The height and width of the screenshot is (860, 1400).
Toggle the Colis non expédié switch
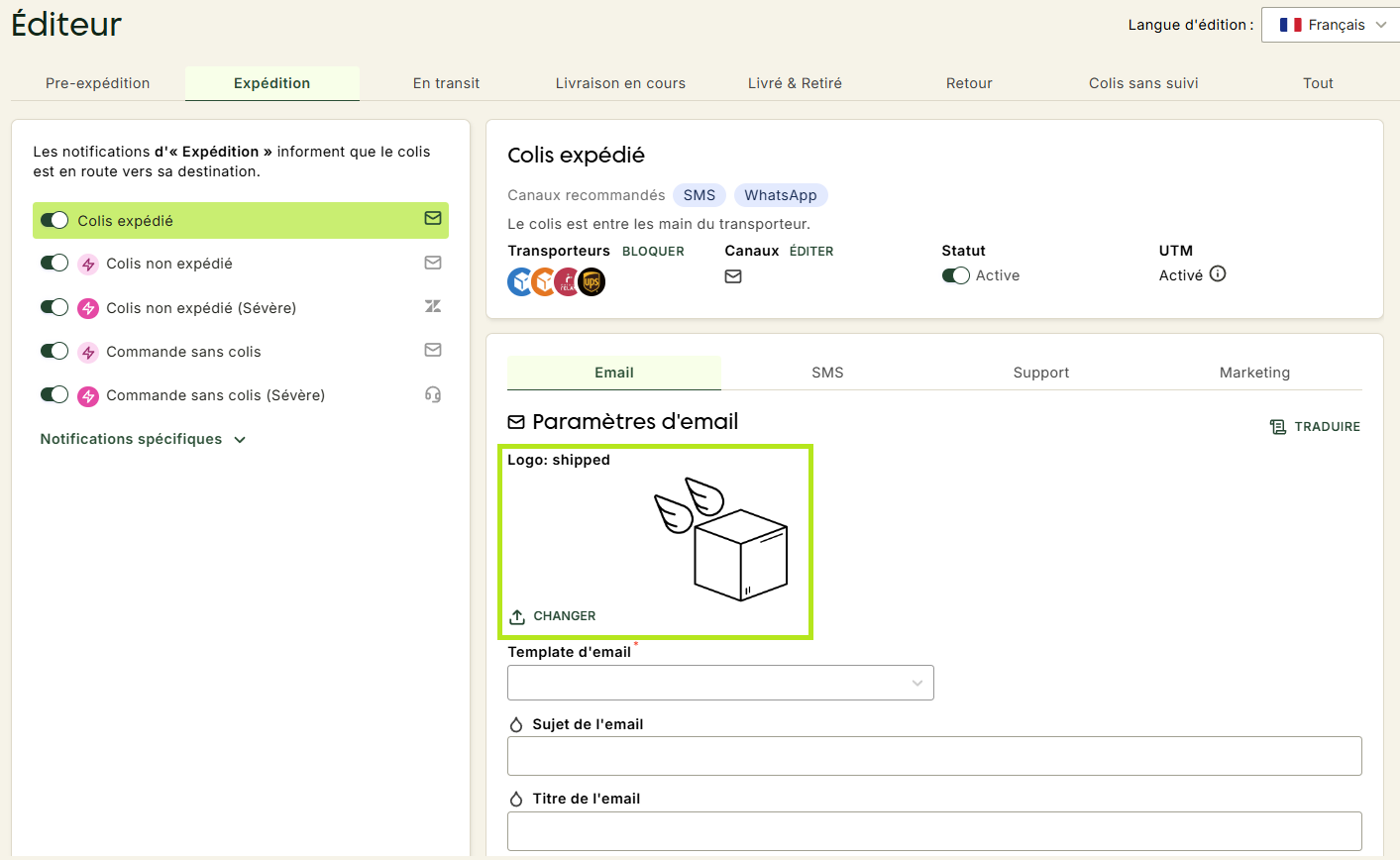54,263
